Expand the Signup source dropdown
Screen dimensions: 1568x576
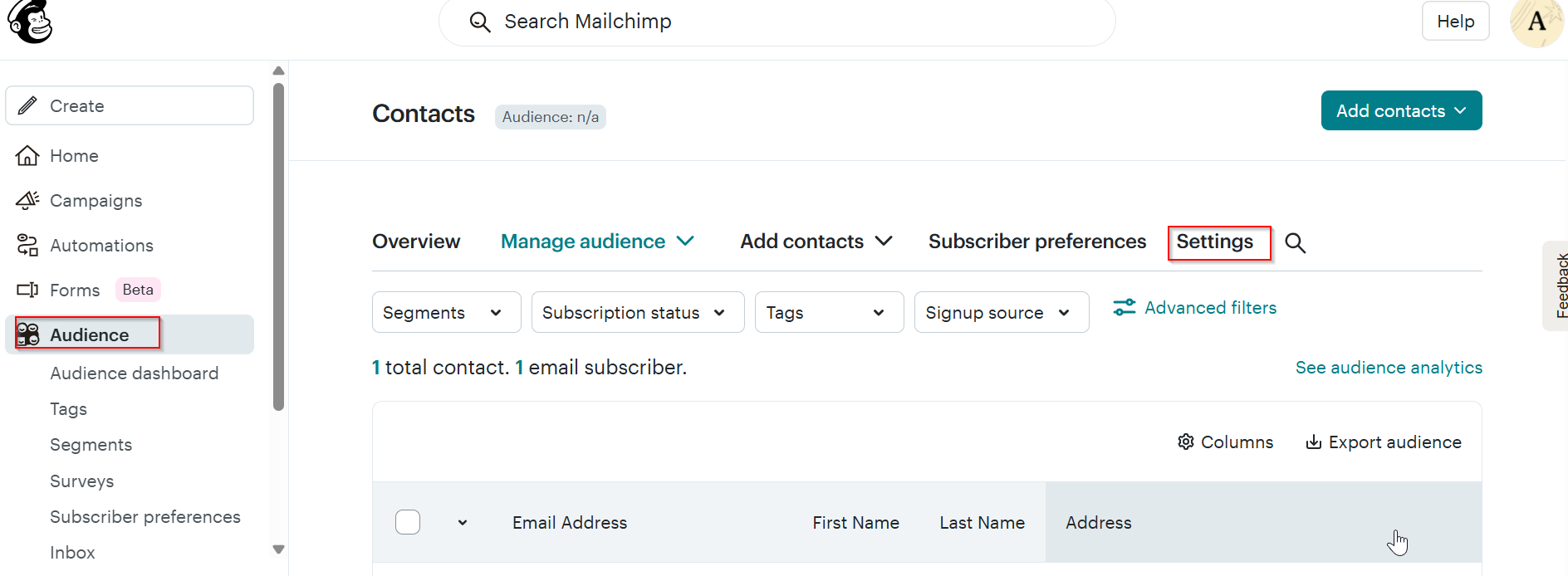click(x=1001, y=313)
